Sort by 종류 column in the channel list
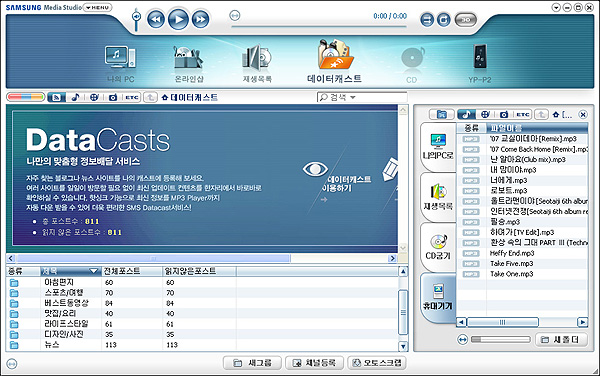600x376 pixels. click(x=23, y=271)
